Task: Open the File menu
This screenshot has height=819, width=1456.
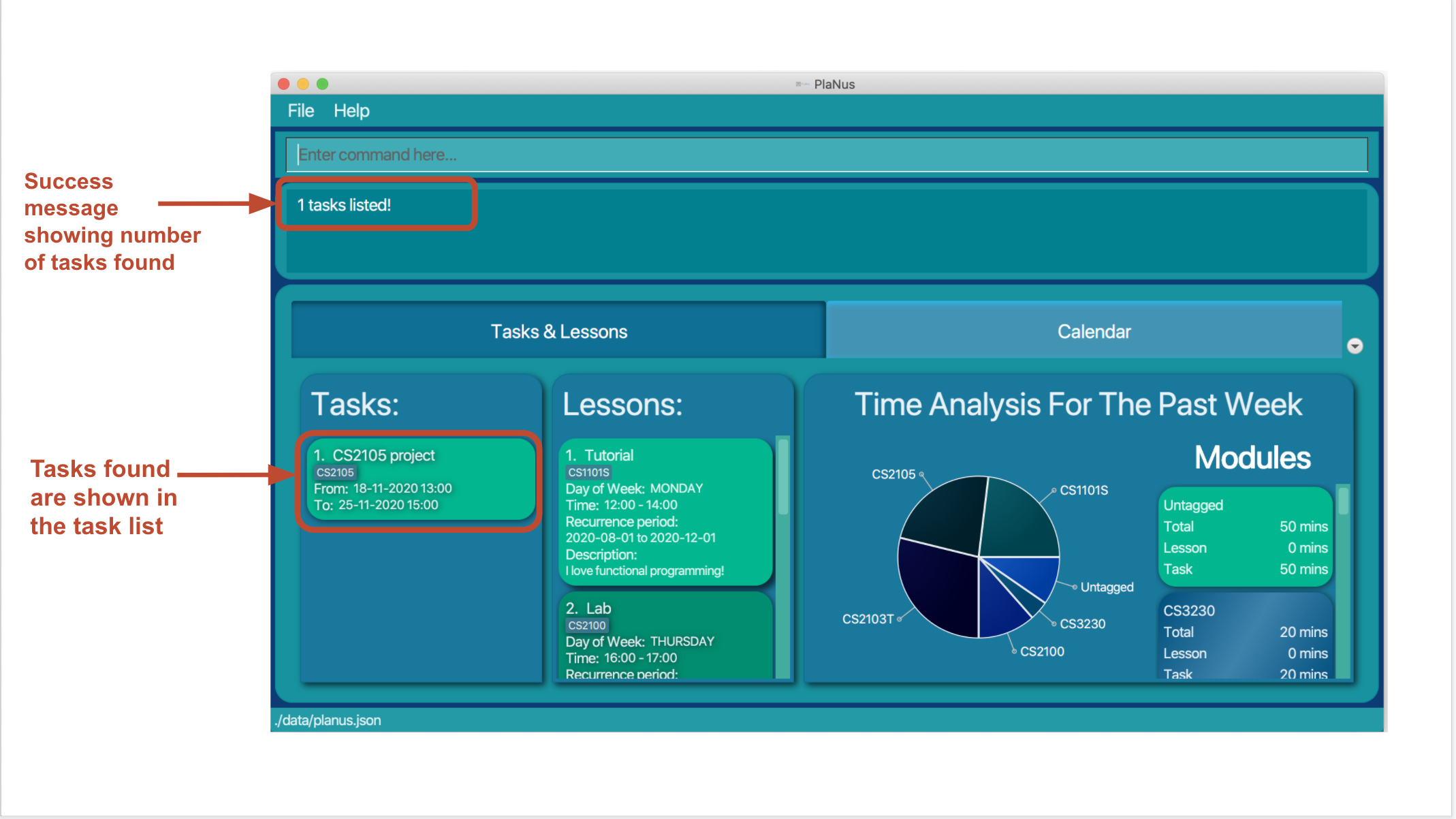Action: click(x=300, y=110)
